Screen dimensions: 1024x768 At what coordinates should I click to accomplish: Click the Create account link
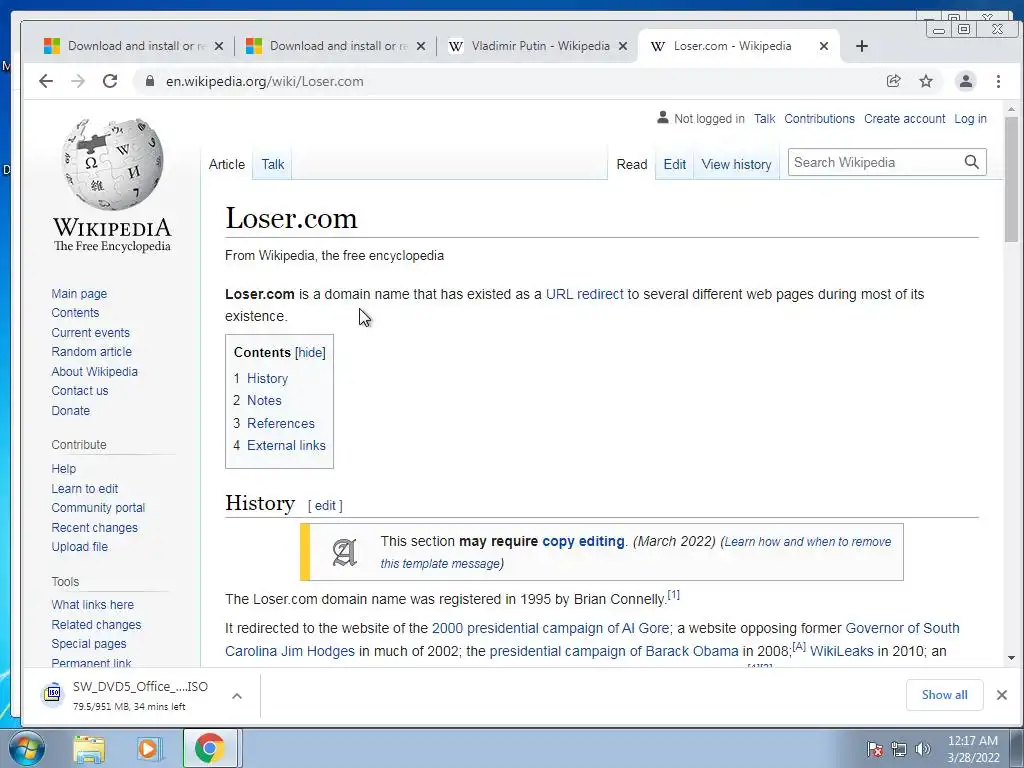pos(904,119)
